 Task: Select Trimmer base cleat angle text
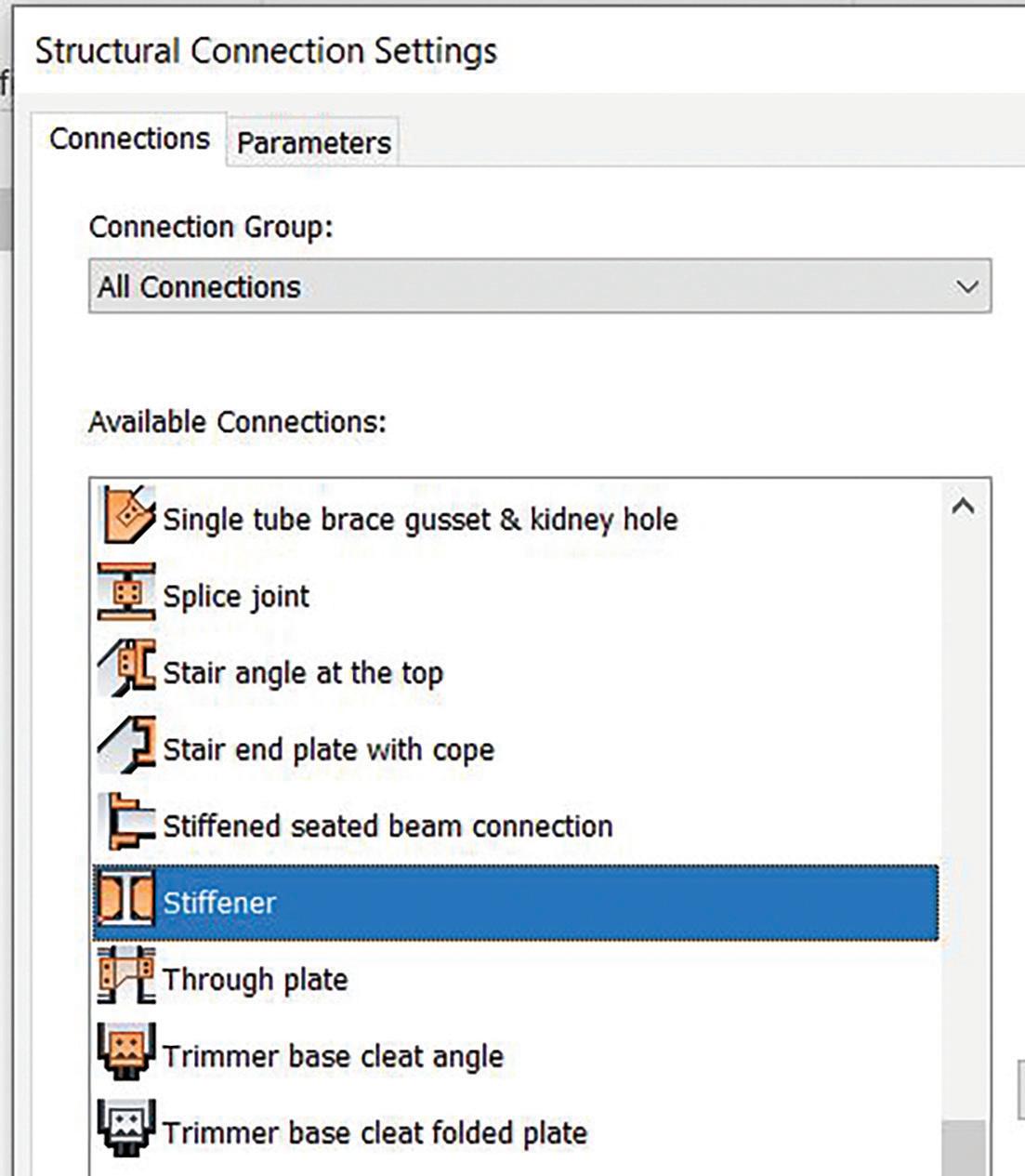(333, 1057)
